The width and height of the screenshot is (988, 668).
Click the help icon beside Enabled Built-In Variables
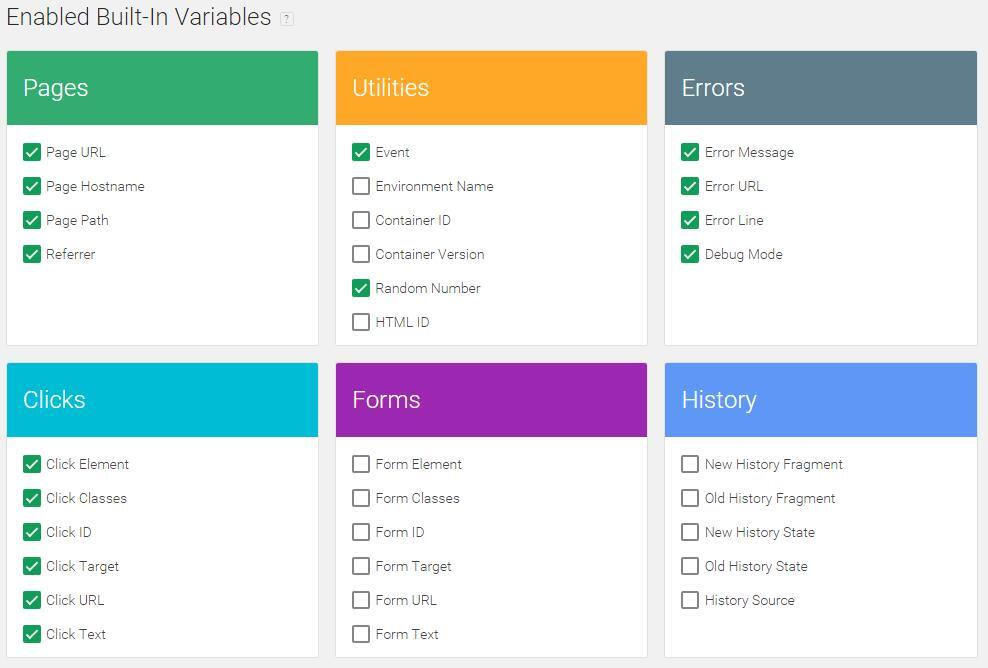click(287, 19)
